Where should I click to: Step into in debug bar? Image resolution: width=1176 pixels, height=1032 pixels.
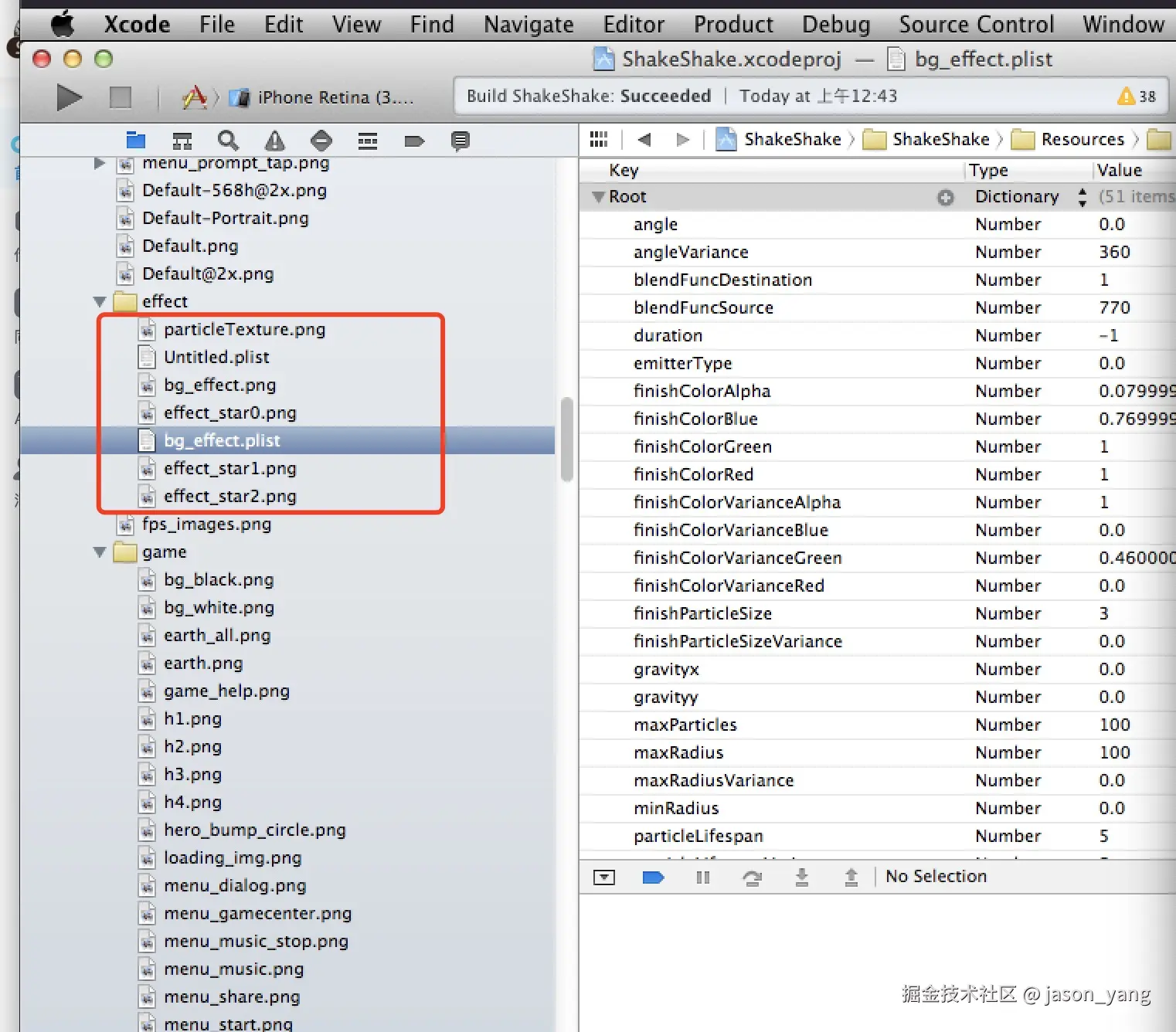pos(802,877)
